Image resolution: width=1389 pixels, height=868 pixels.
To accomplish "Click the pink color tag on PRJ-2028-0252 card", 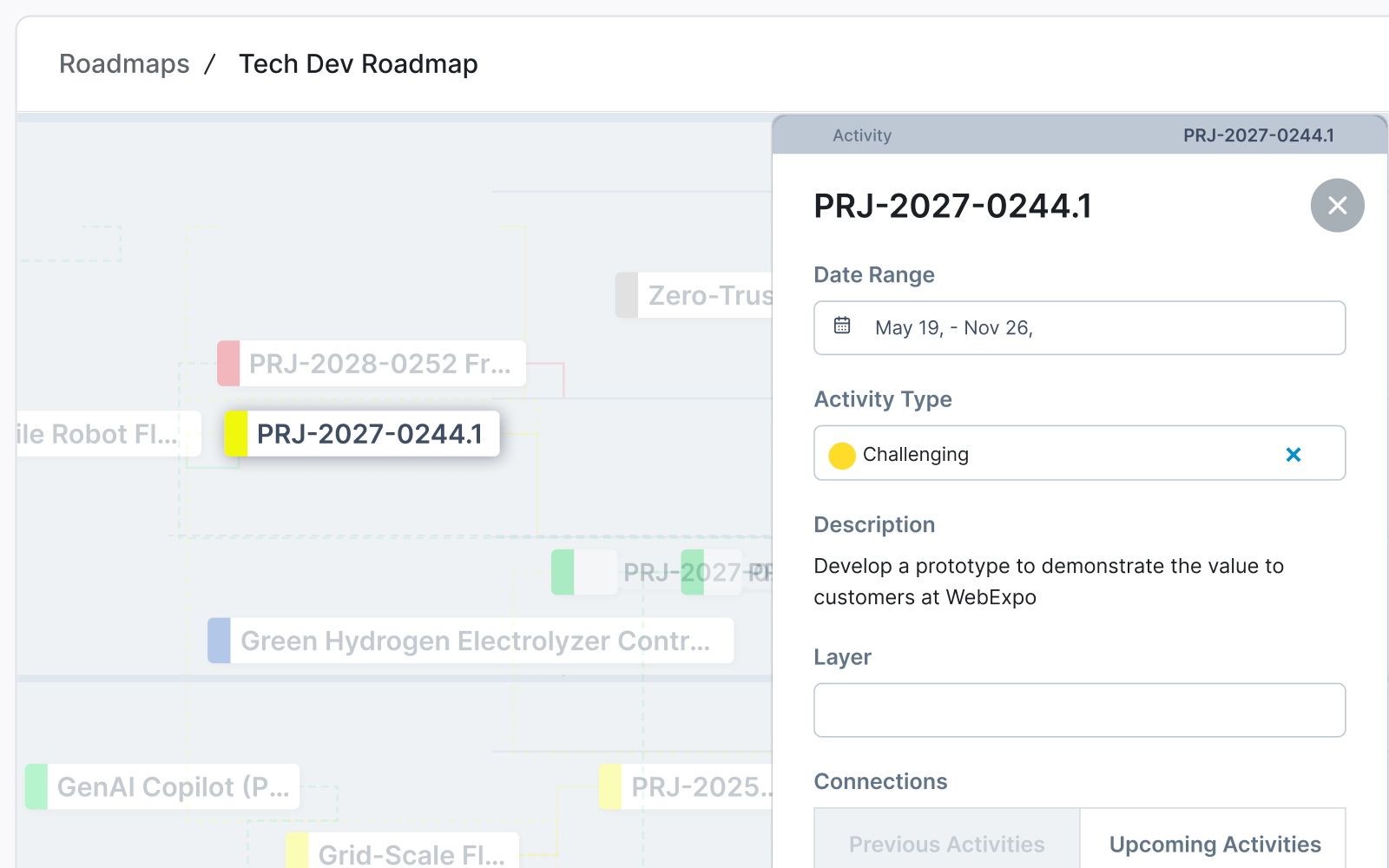I will 228,363.
